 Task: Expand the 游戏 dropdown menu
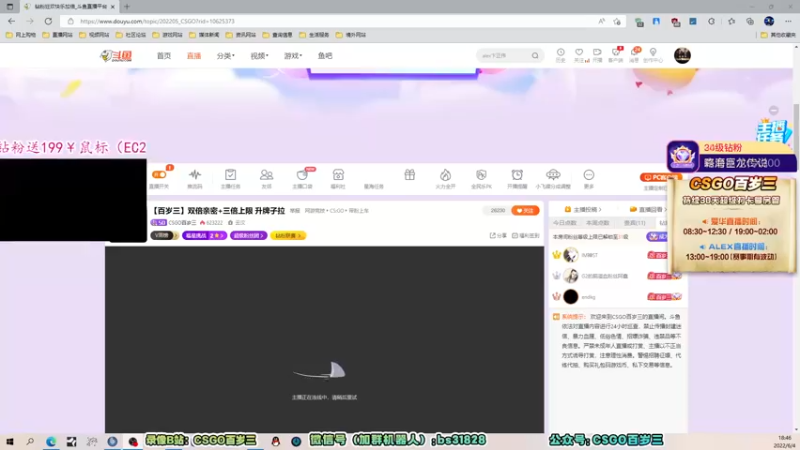click(x=293, y=56)
